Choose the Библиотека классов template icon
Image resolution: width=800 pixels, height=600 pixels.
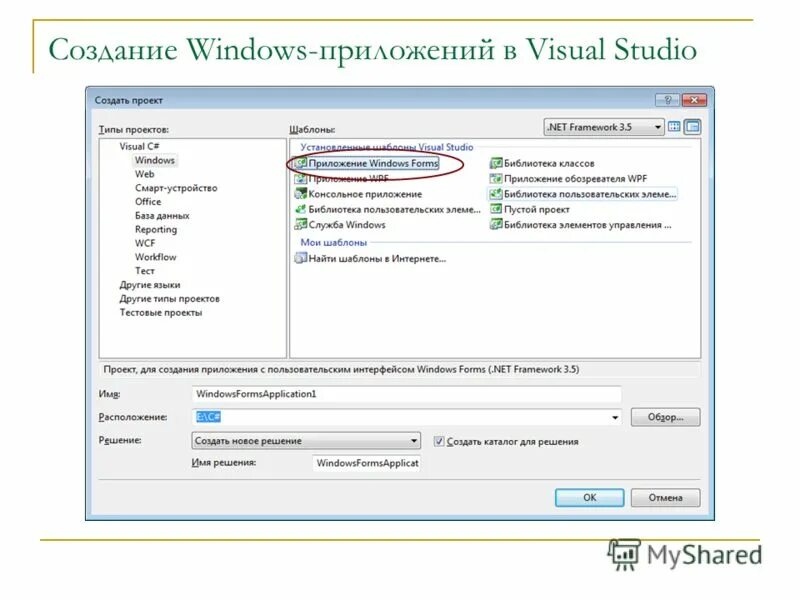[x=496, y=163]
